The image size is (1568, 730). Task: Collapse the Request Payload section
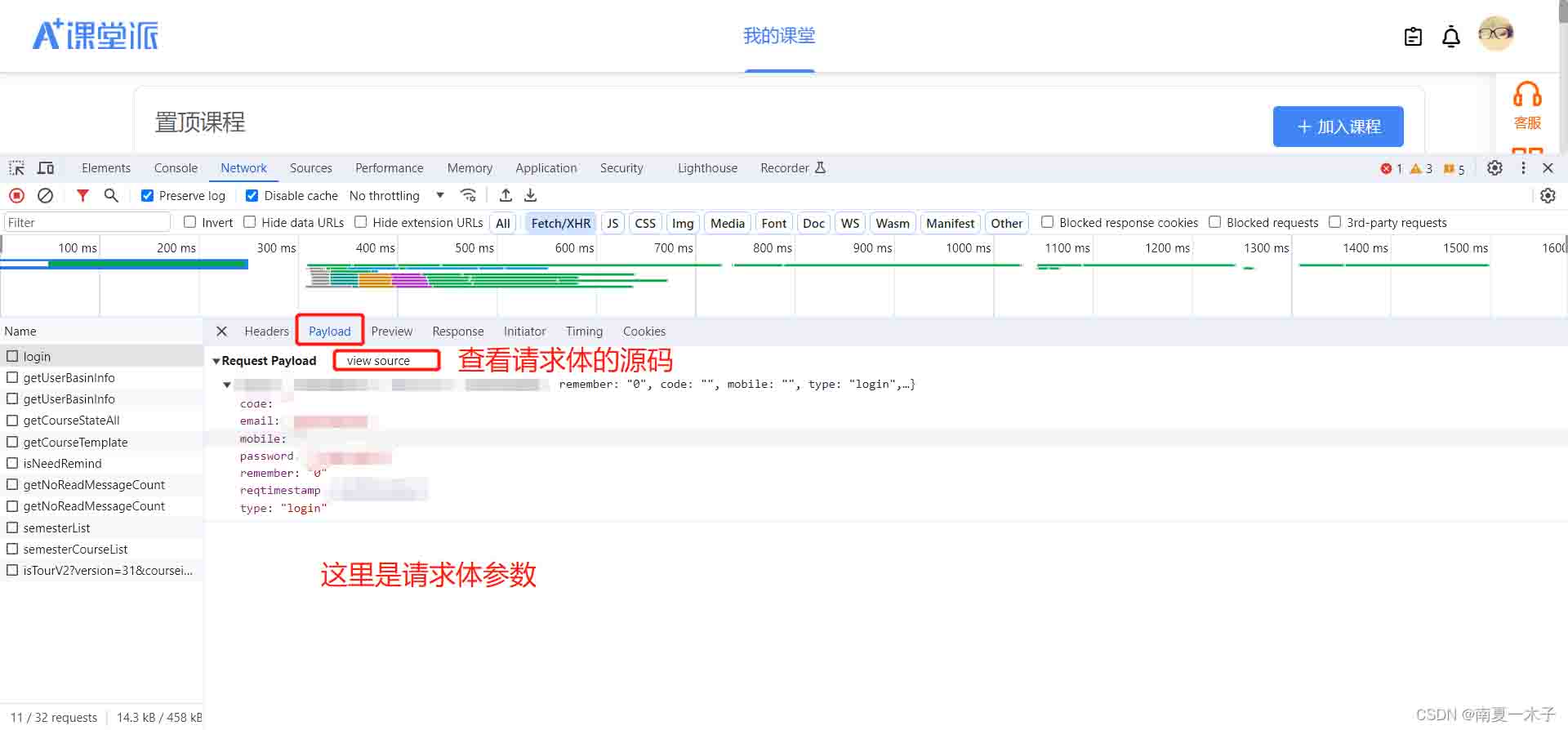click(216, 361)
